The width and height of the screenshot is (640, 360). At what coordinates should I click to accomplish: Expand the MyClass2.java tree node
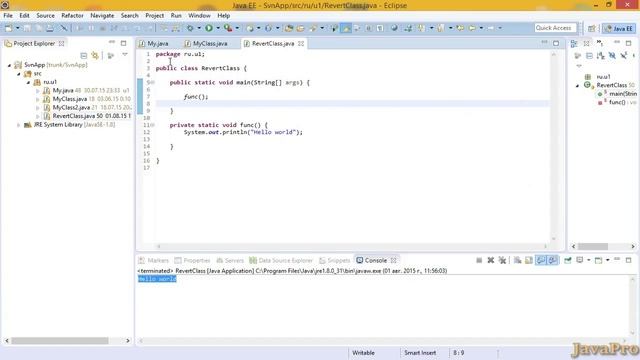tap(38, 108)
